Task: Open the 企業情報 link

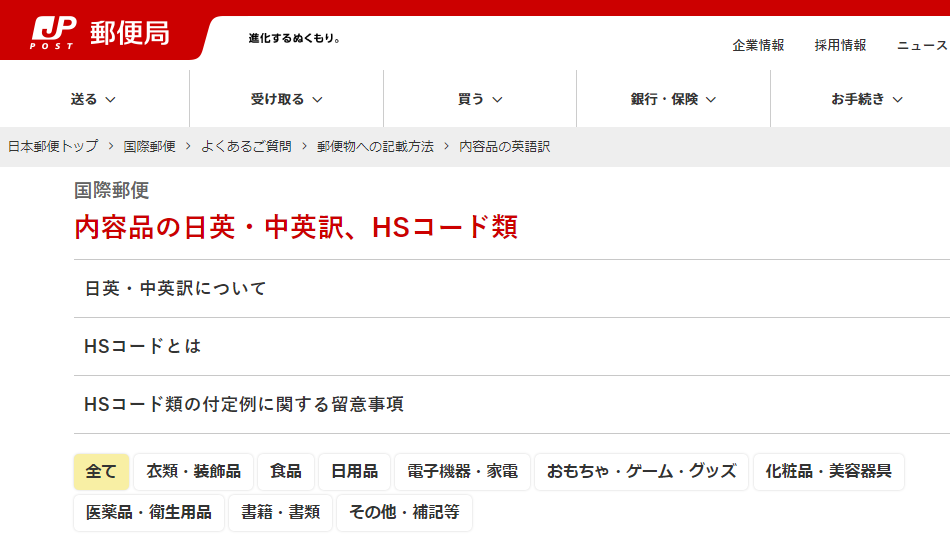Action: 758,45
